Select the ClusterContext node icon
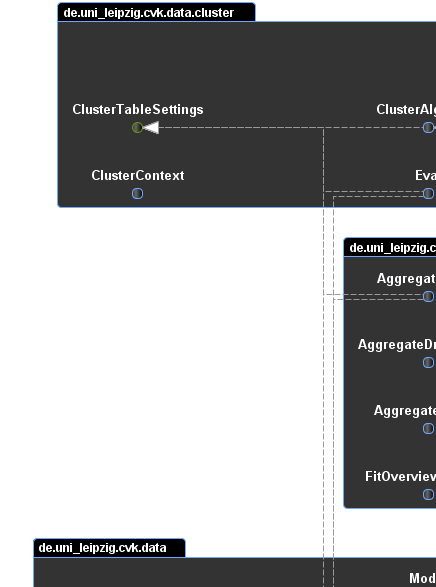This screenshot has height=587, width=436. (137, 194)
